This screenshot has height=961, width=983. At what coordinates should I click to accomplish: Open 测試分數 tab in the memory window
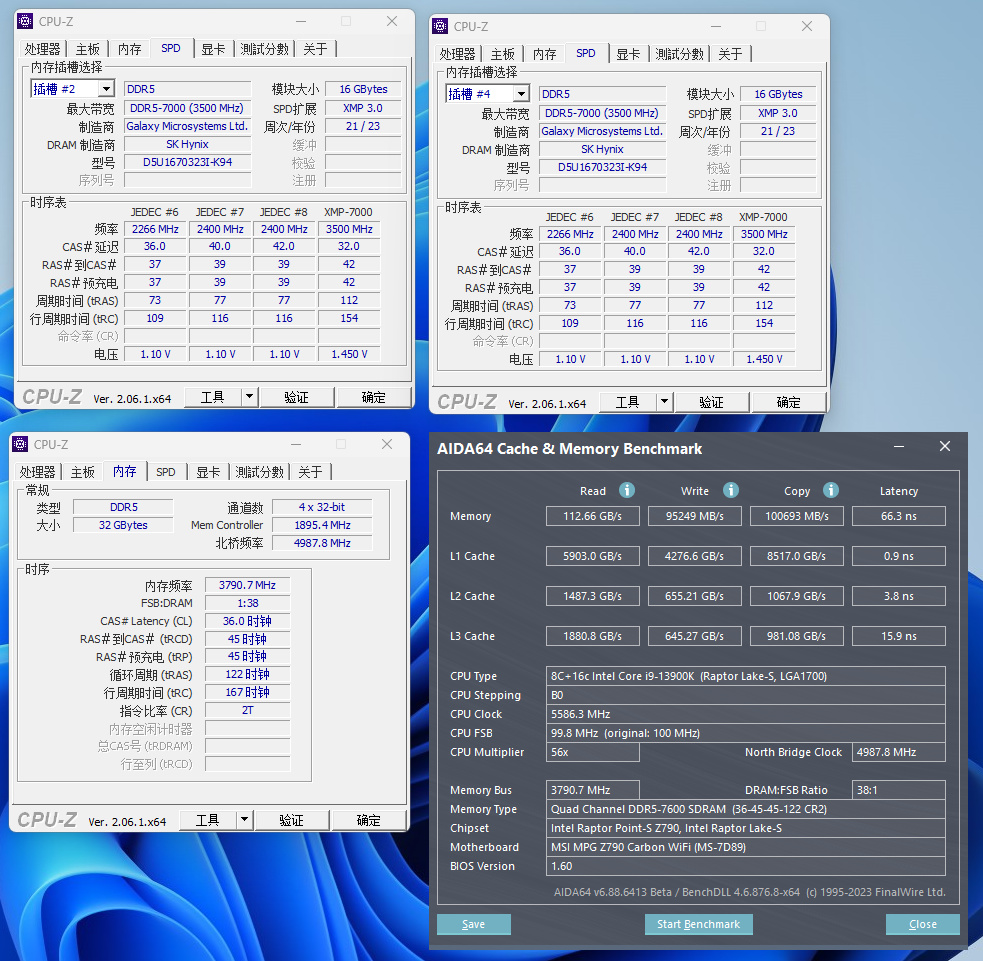[x=260, y=472]
